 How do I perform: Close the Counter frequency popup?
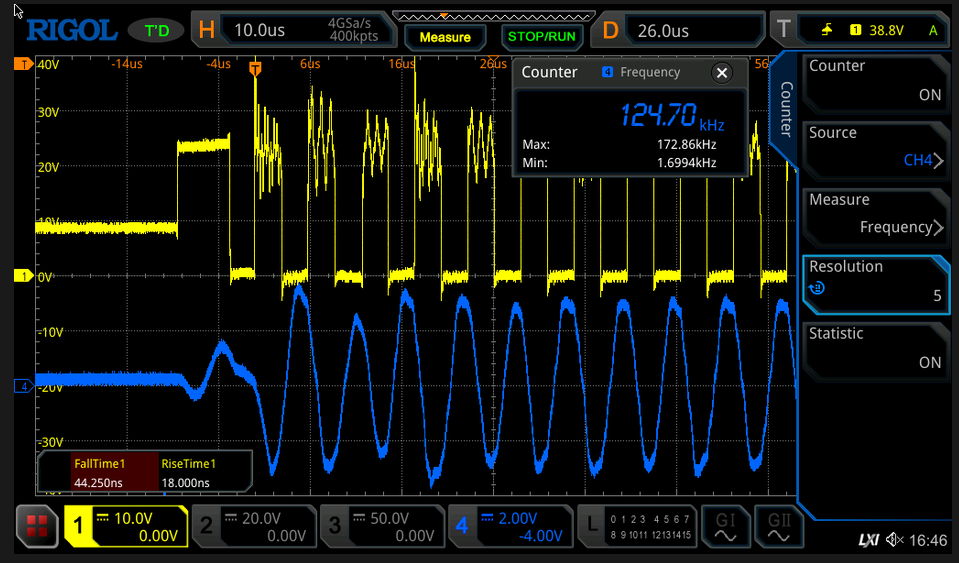722,73
